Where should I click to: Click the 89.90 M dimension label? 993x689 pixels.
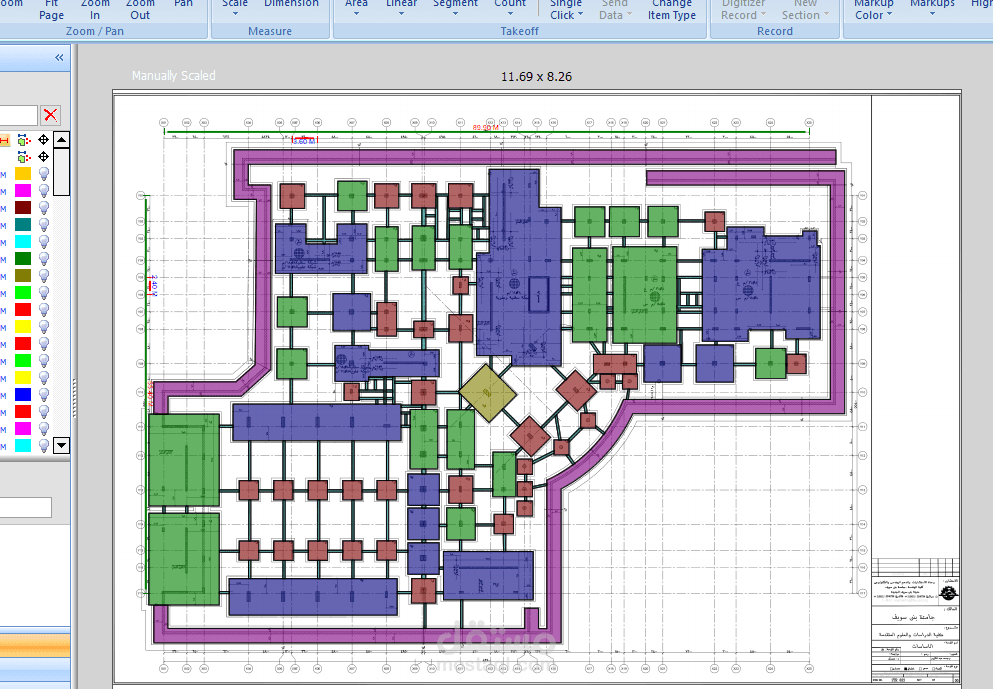[486, 127]
